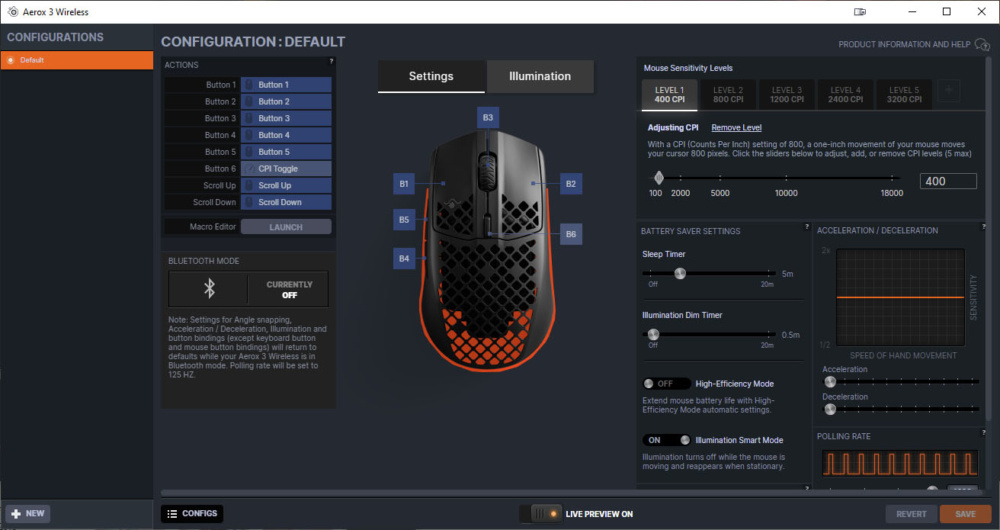Select the B2 button marker on mouse
Screen dimensions: 1000x530
click(x=571, y=184)
